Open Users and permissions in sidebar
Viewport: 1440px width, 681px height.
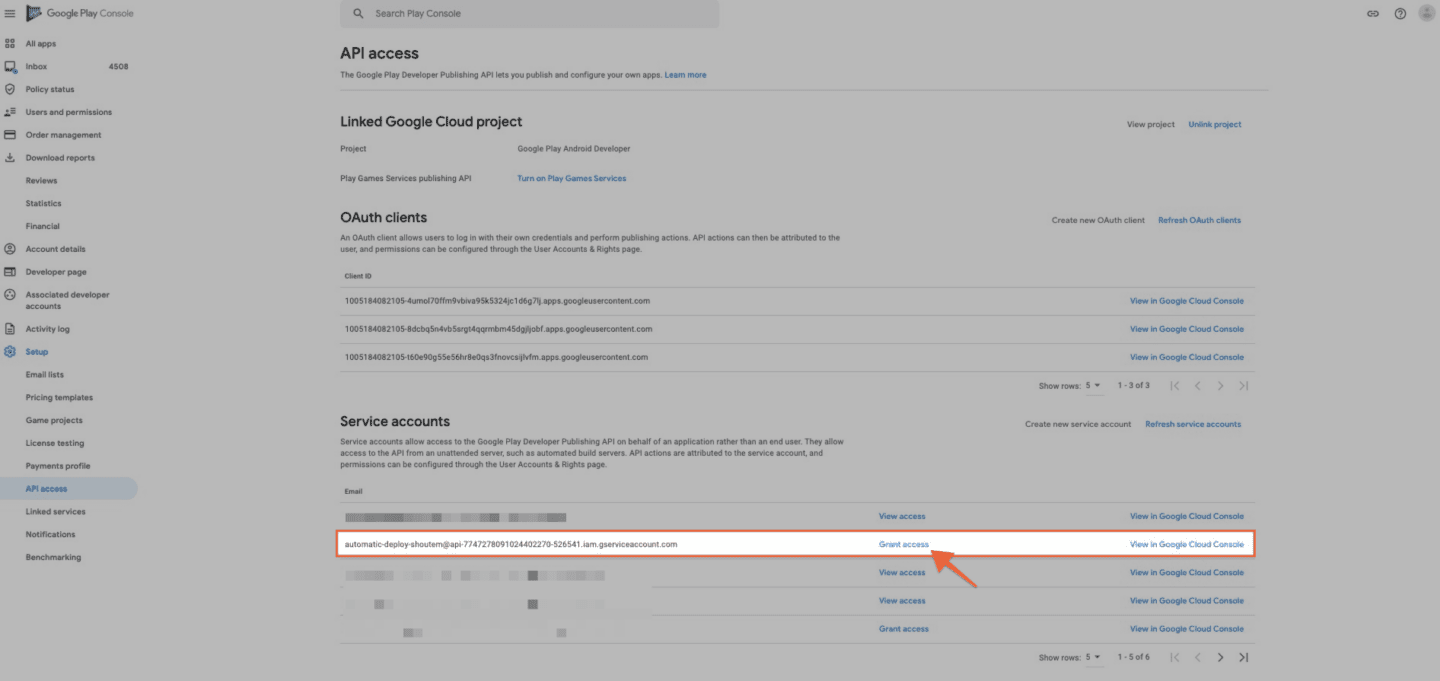tap(68, 112)
